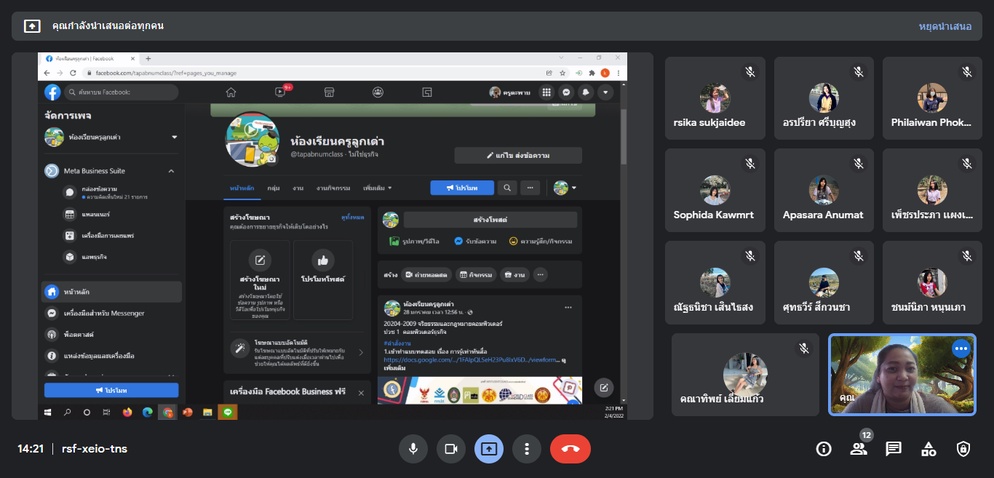Open Facebook notifications bell

(586, 92)
